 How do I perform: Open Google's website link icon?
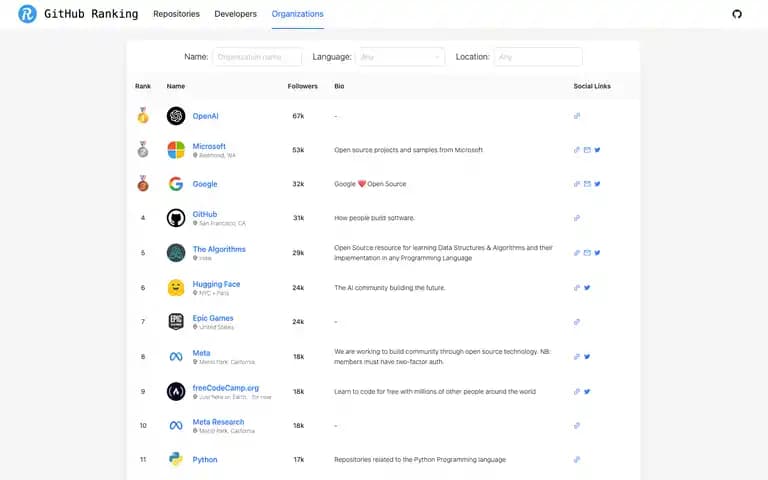coord(577,184)
